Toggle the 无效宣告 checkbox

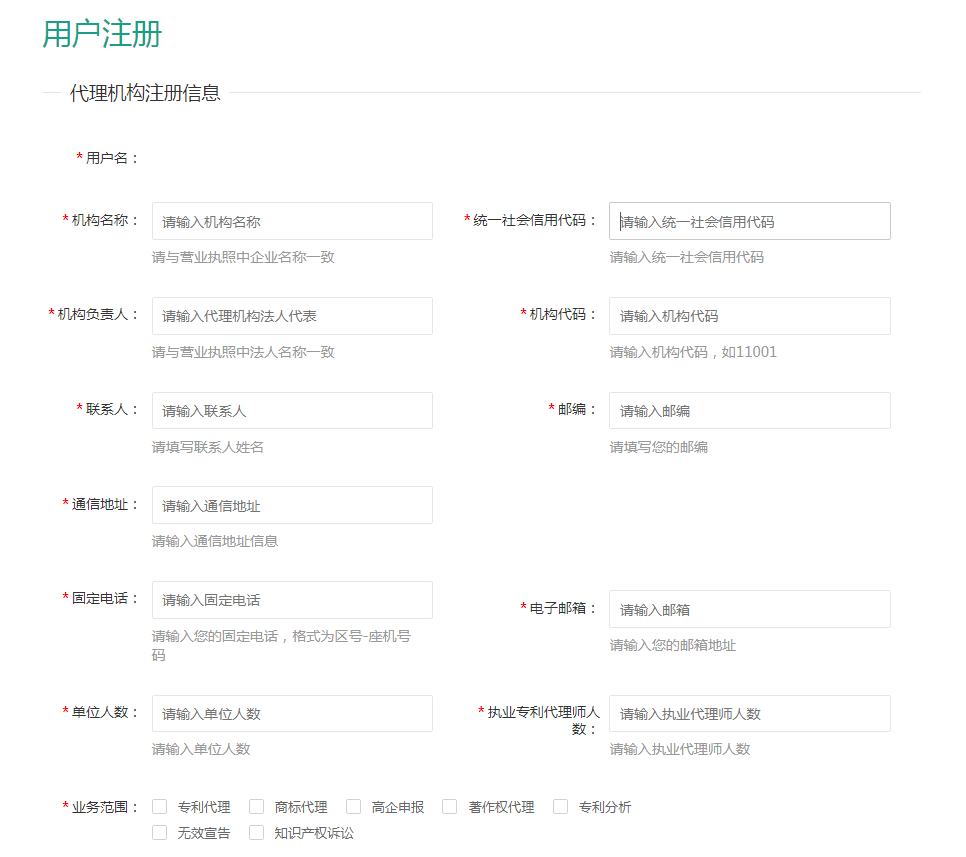[x=160, y=832]
